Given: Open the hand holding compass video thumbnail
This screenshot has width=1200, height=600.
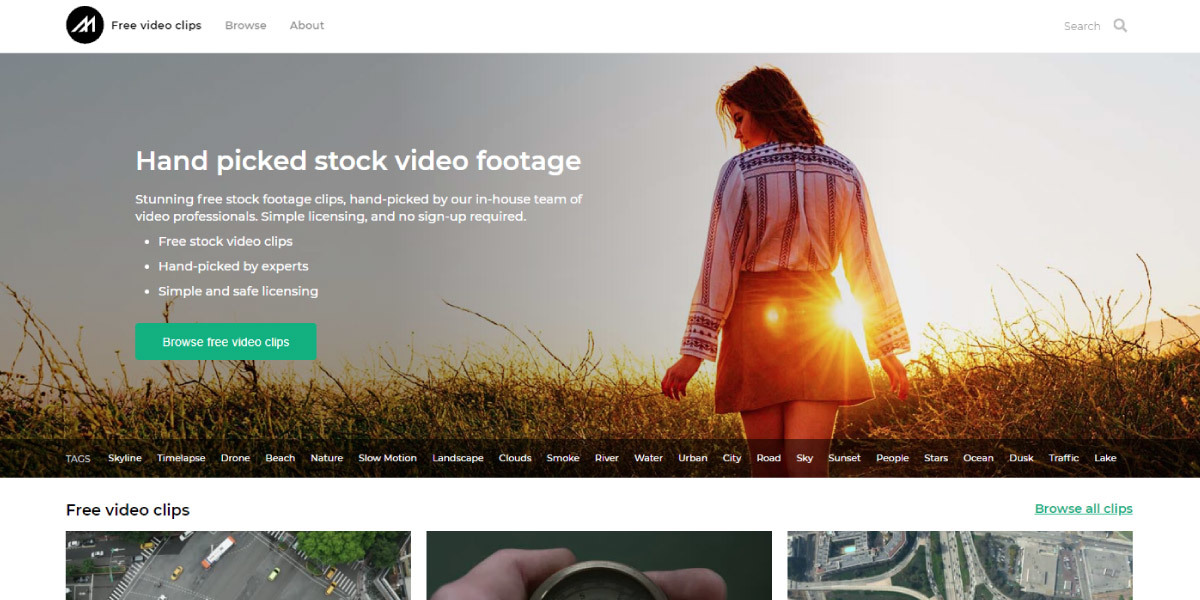Looking at the screenshot, I should 599,565.
